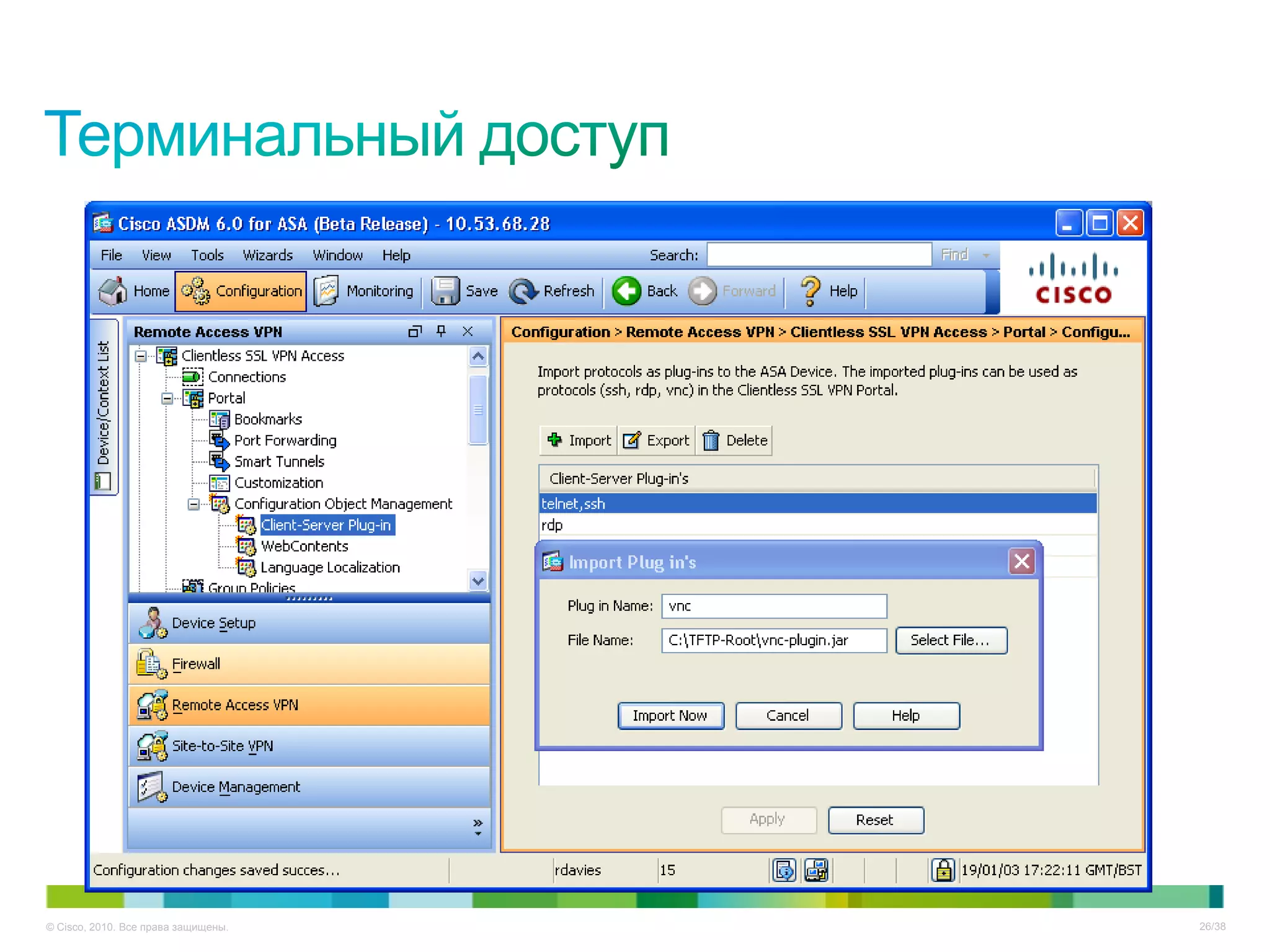
Task: Open the View menu
Action: tap(156, 255)
